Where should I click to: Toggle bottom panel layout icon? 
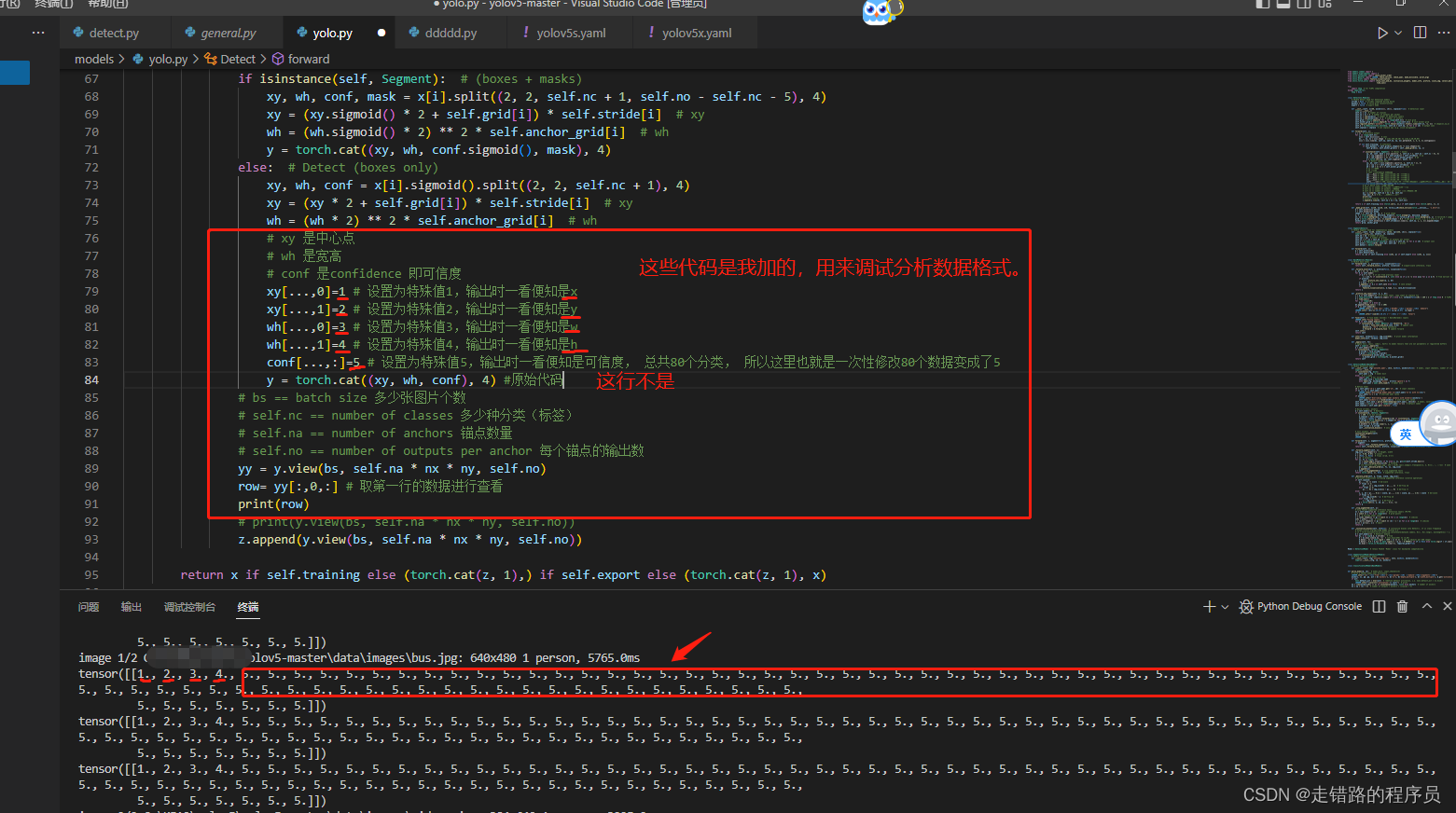tap(1283, 4)
